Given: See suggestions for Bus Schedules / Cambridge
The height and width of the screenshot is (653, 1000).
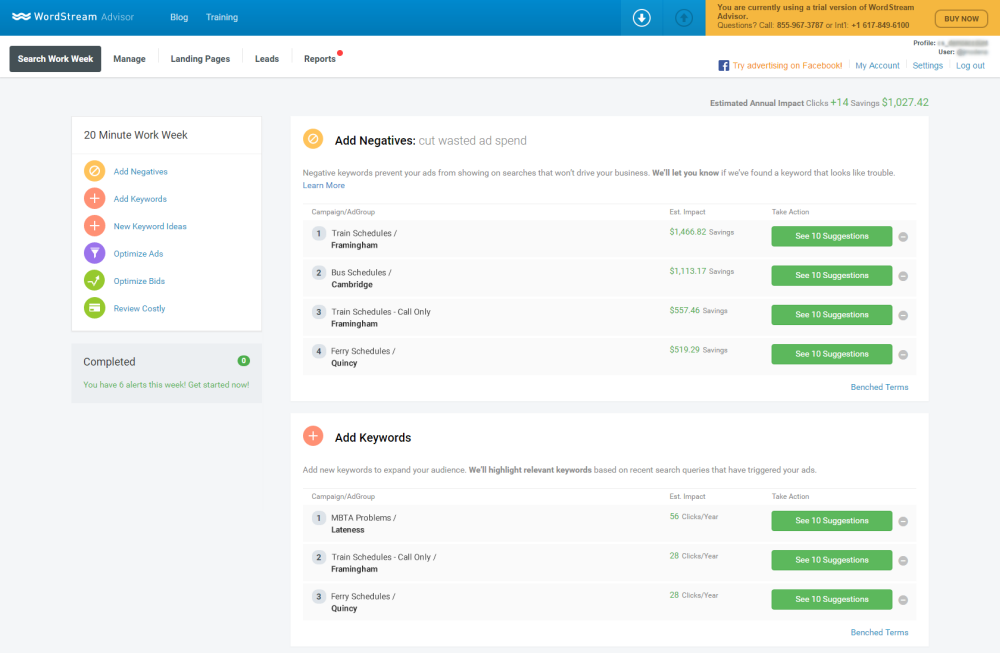Looking at the screenshot, I should click(x=832, y=275).
